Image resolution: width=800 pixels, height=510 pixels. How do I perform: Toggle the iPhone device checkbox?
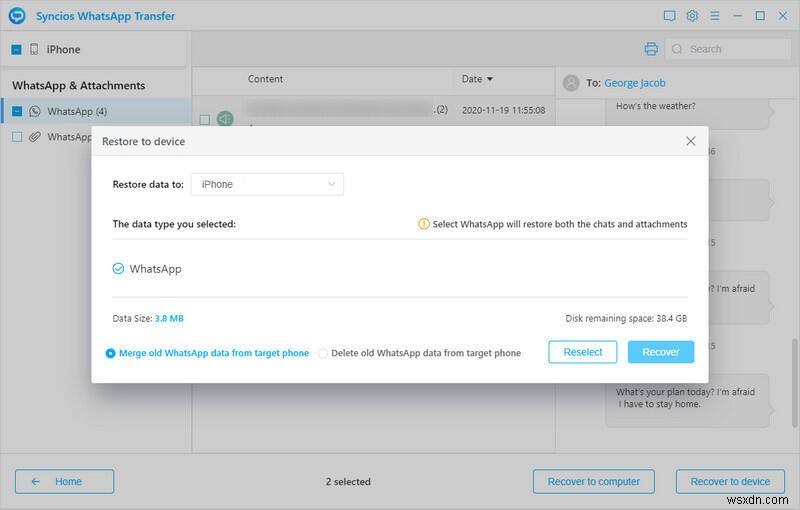coord(16,49)
